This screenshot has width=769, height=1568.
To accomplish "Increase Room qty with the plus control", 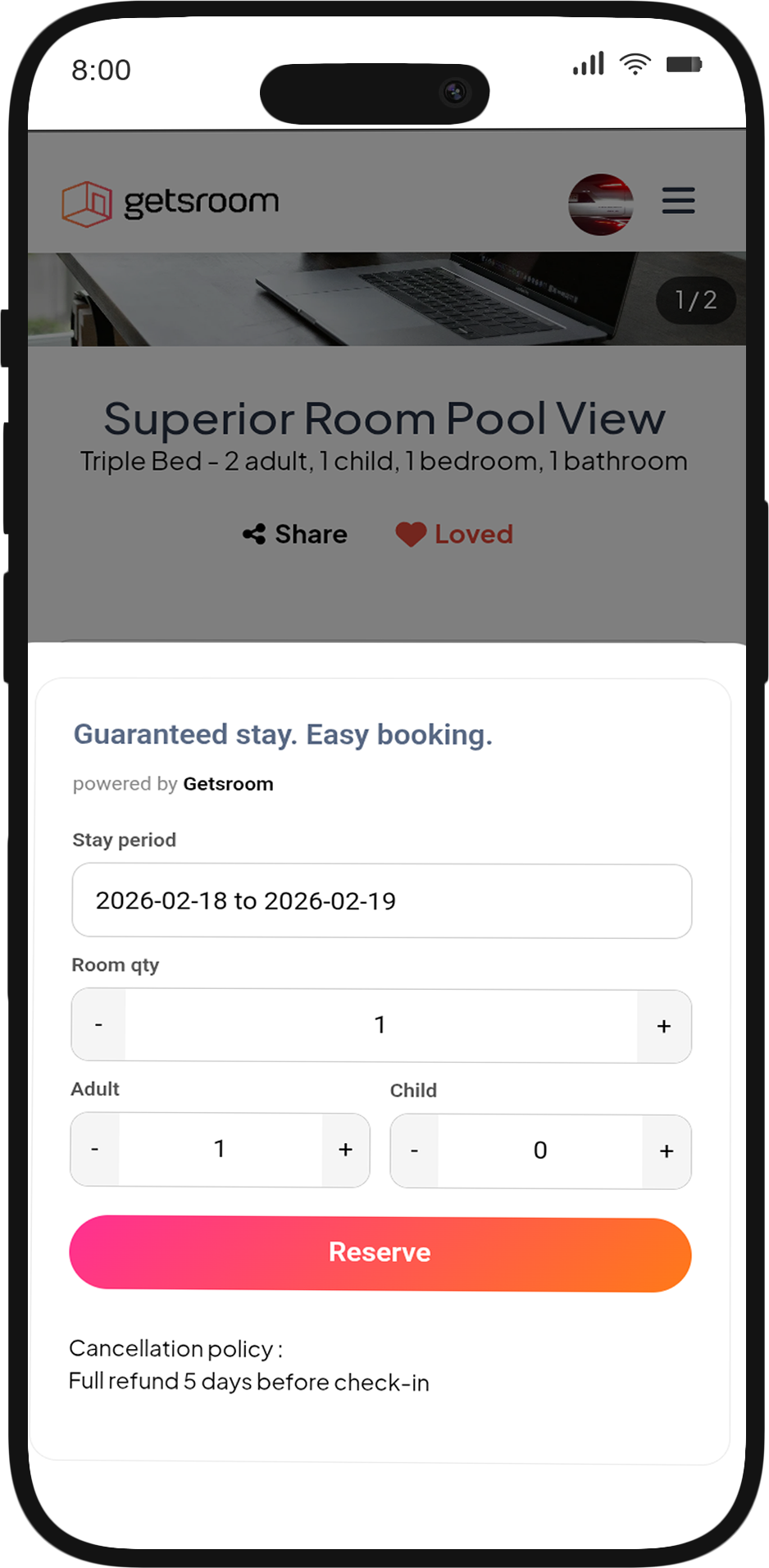I will [x=663, y=1025].
